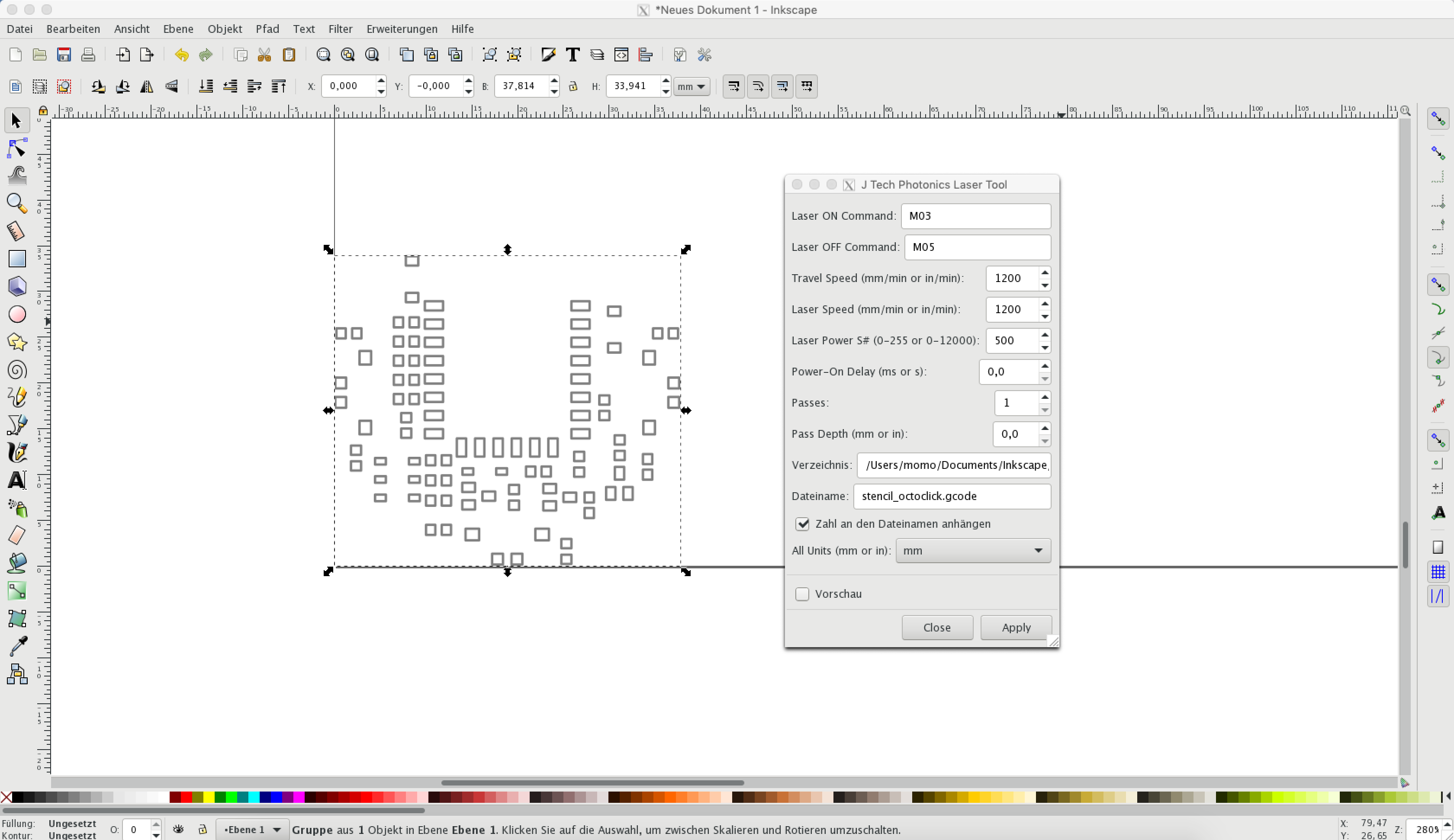Select the zoom tool
Screen dimensions: 1454x840
[x=17, y=204]
